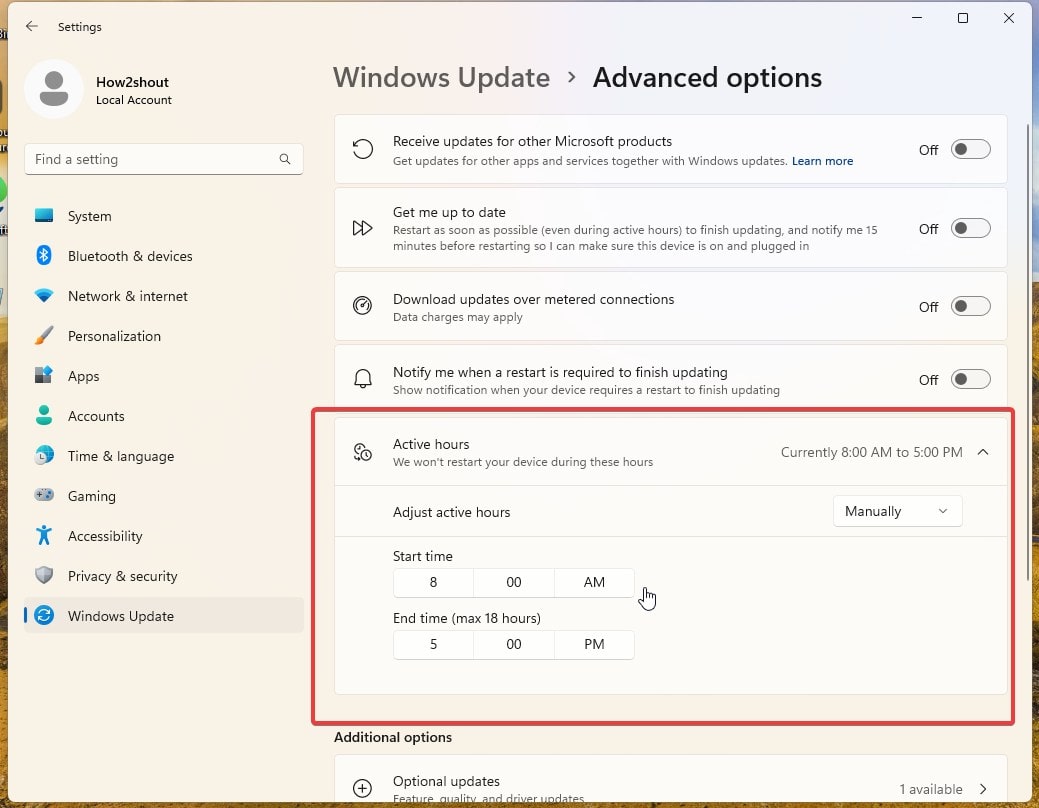Click the vertical scrollbar on the right
This screenshot has width=1039, height=808.
click(1028, 350)
